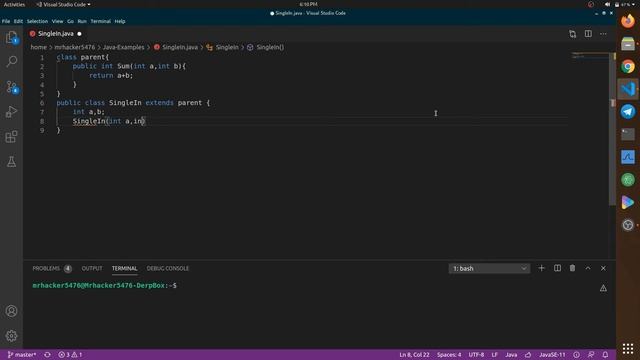Click line number 6 in gutter

click(x=42, y=103)
